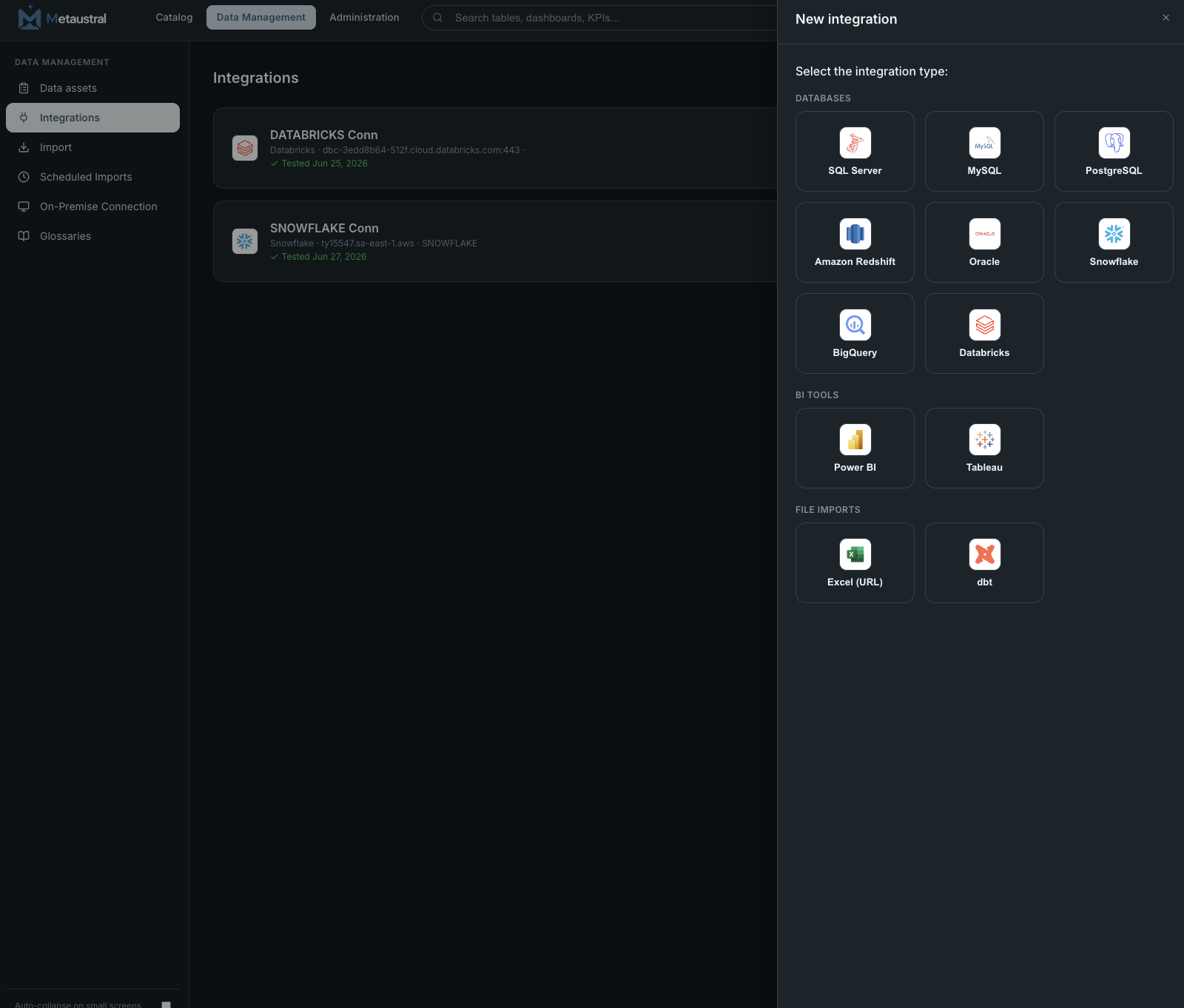The height and width of the screenshot is (1008, 1184).
Task: Choose the MySQL database integration
Action: click(x=984, y=151)
